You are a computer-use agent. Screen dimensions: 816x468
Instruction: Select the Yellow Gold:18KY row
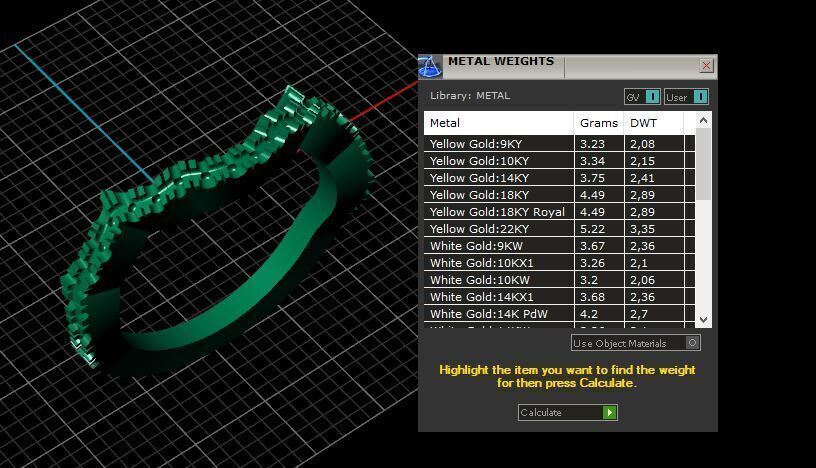click(x=559, y=195)
